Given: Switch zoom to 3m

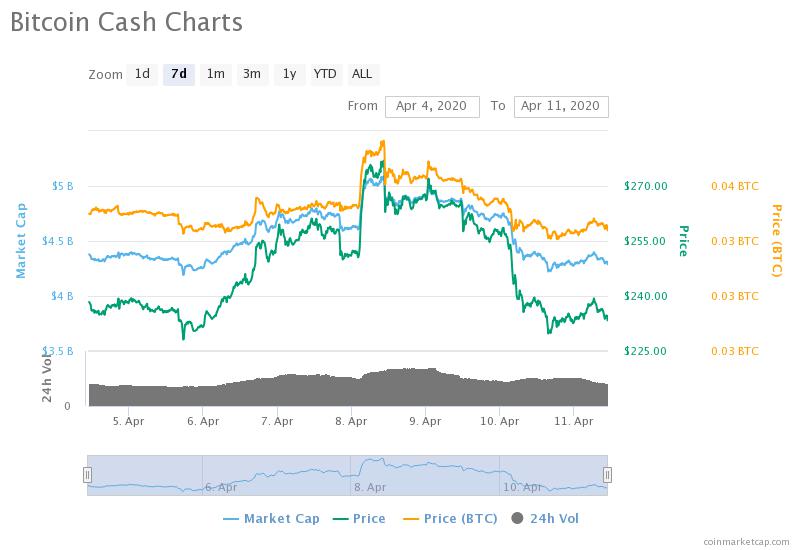Looking at the screenshot, I should pyautogui.click(x=252, y=74).
